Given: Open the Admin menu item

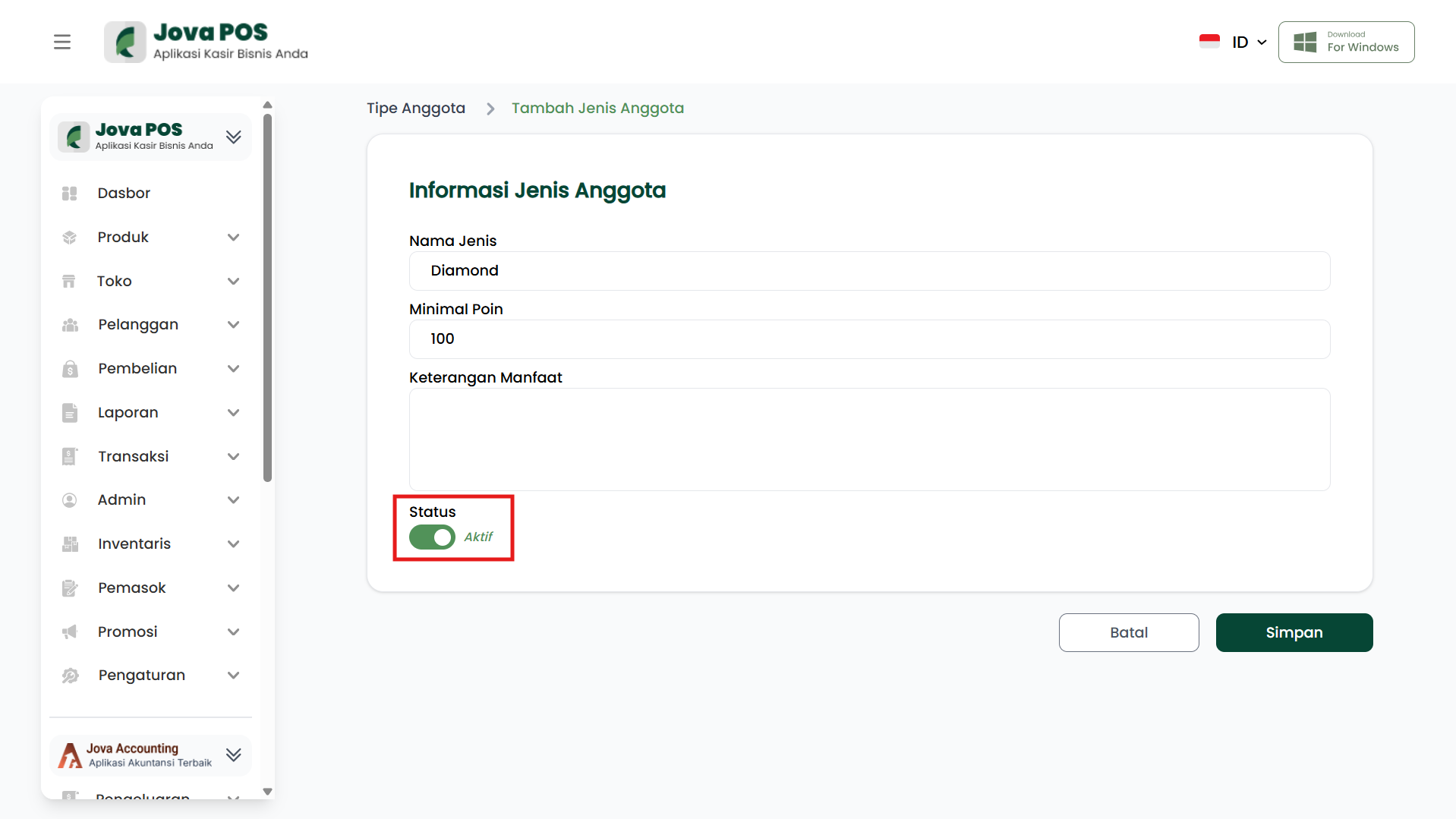Looking at the screenshot, I should [121, 500].
